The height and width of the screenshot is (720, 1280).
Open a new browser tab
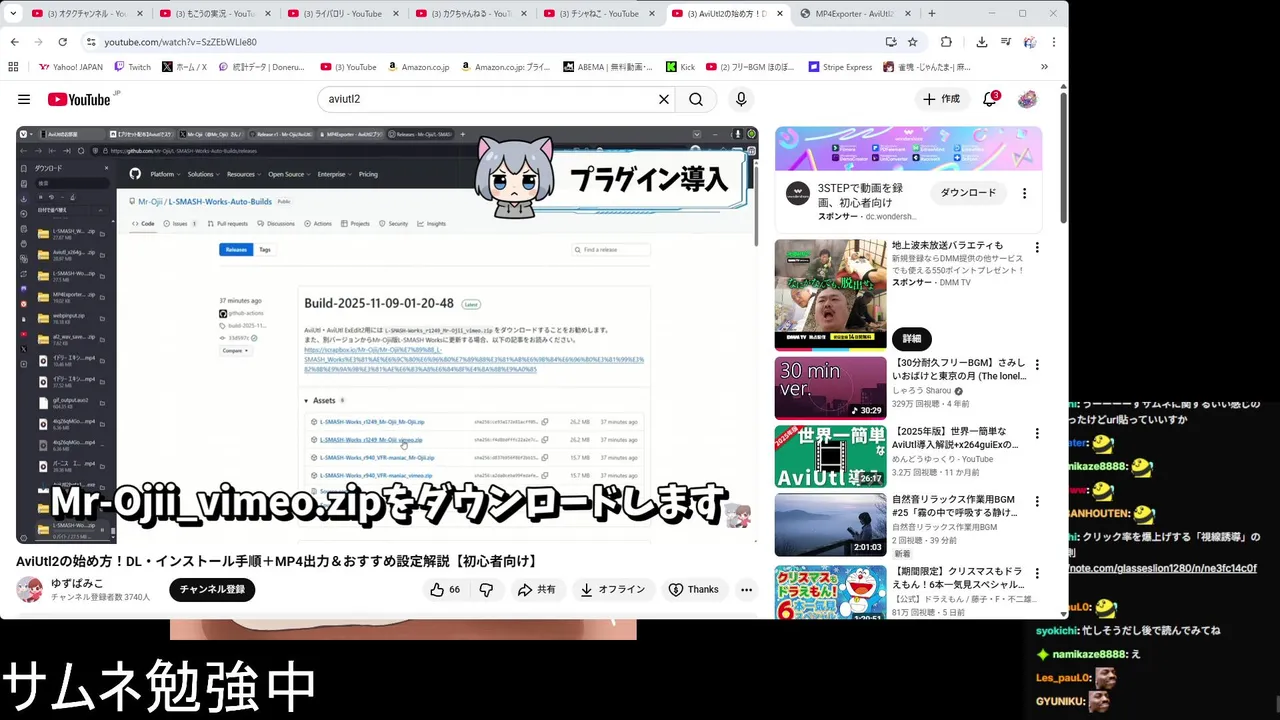pyautogui.click(x=932, y=14)
